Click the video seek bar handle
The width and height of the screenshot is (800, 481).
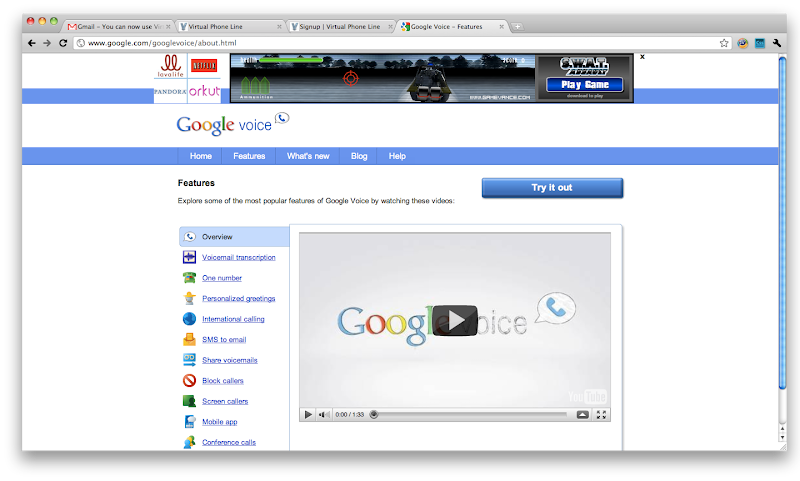pos(374,415)
